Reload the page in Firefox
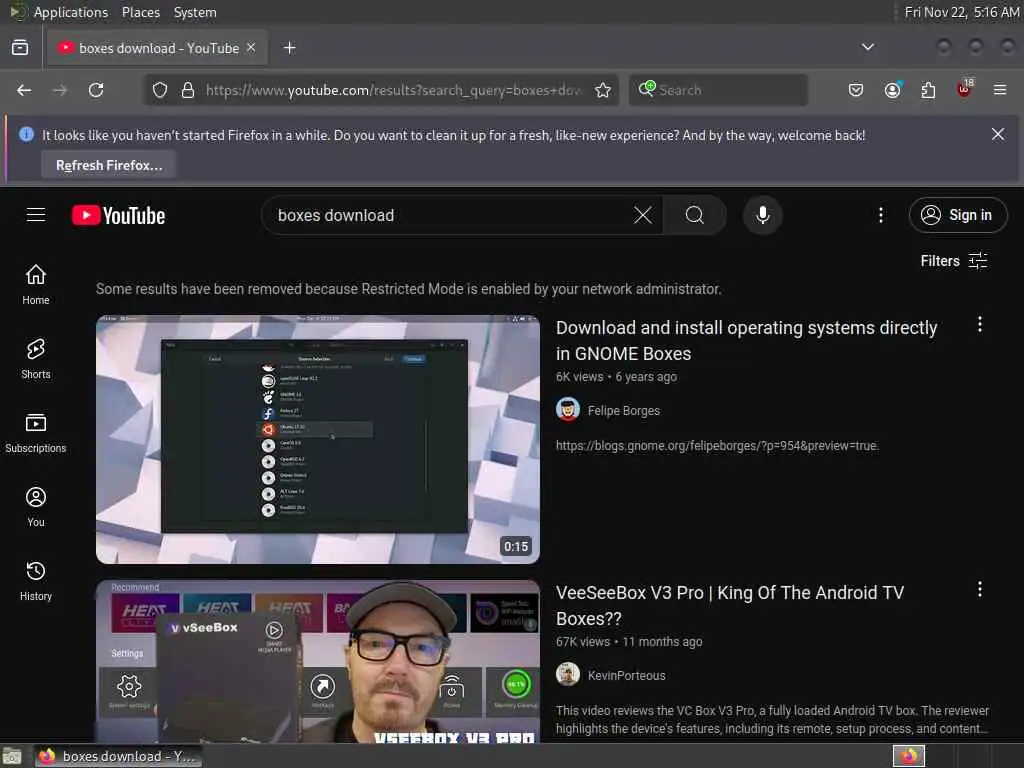 [96, 90]
